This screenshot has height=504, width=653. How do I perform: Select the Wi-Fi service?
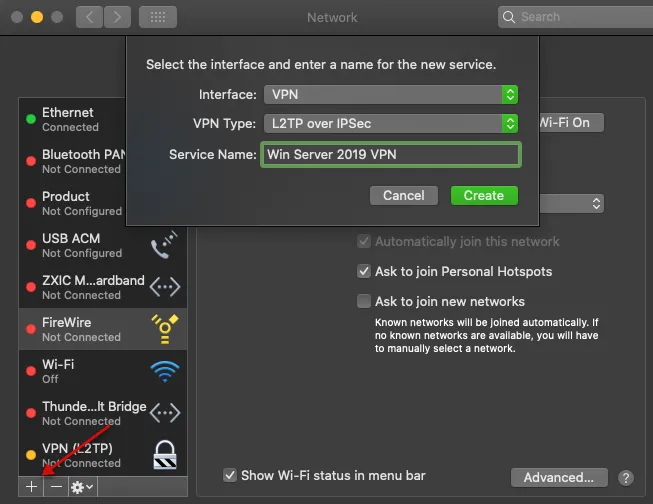pyautogui.click(x=103, y=371)
